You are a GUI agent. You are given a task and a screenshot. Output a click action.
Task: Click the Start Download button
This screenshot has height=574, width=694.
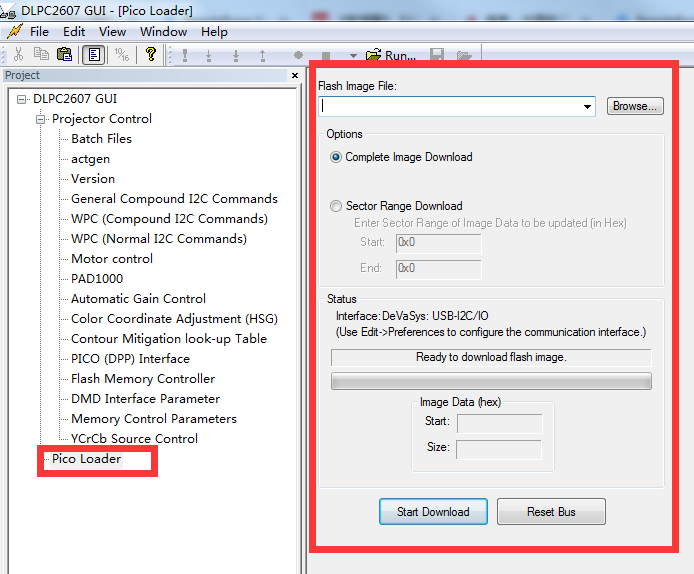click(433, 512)
